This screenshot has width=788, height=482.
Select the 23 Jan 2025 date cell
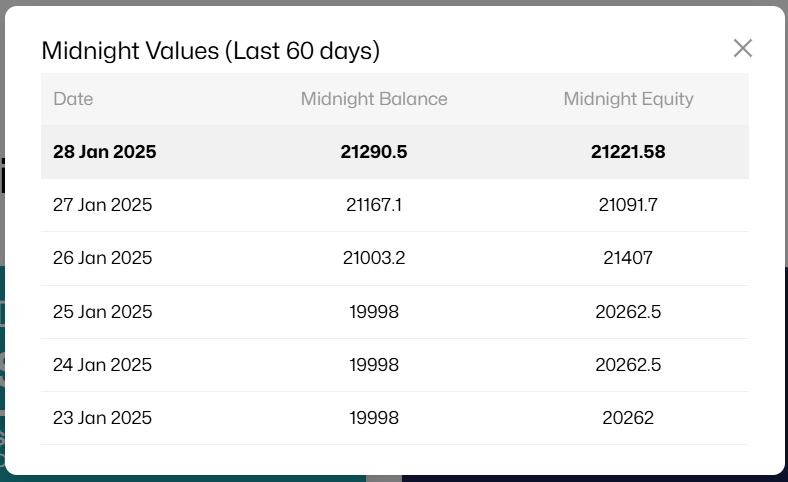[102, 418]
